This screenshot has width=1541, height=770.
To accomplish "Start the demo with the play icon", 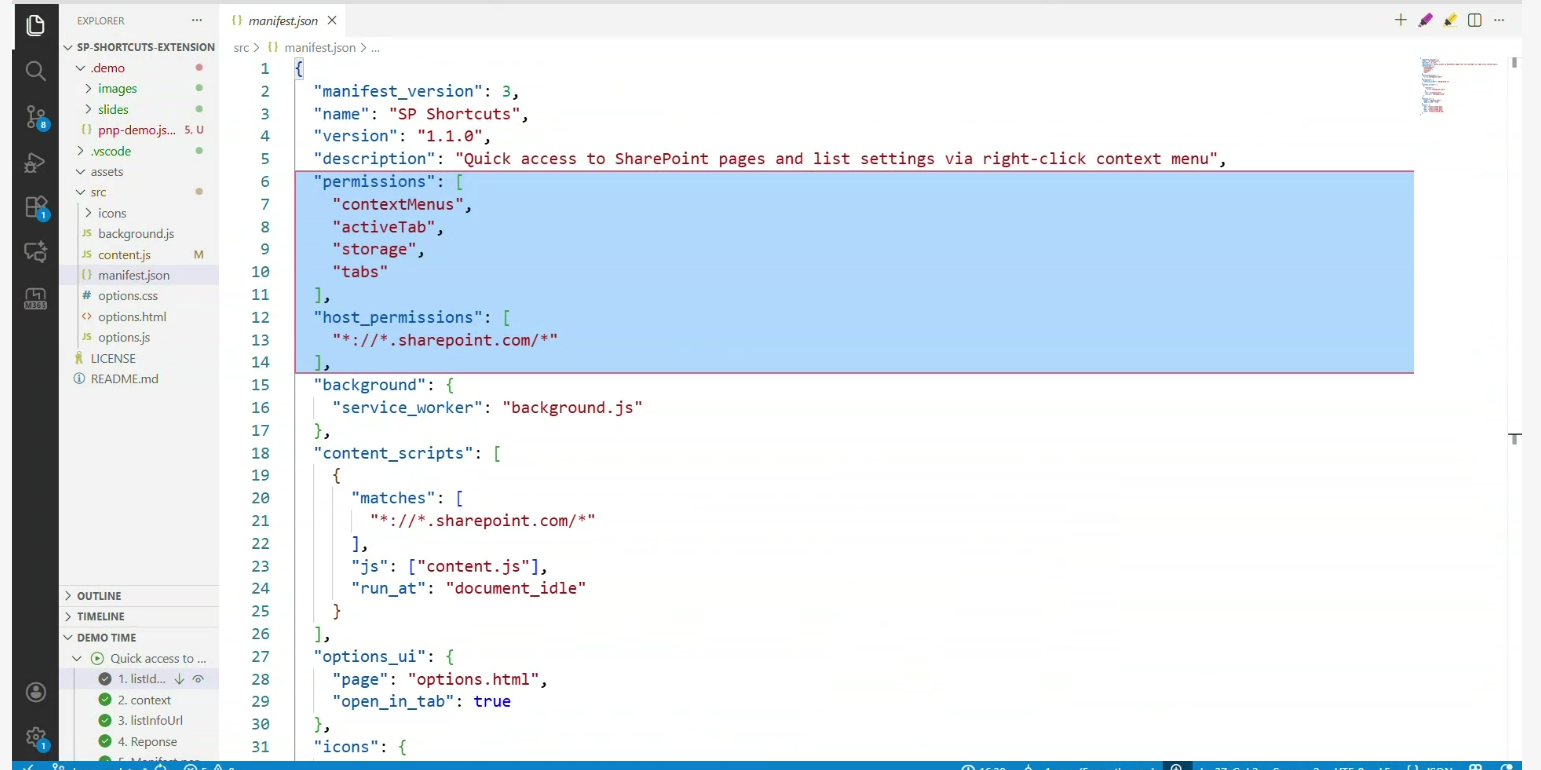I will (x=97, y=659).
